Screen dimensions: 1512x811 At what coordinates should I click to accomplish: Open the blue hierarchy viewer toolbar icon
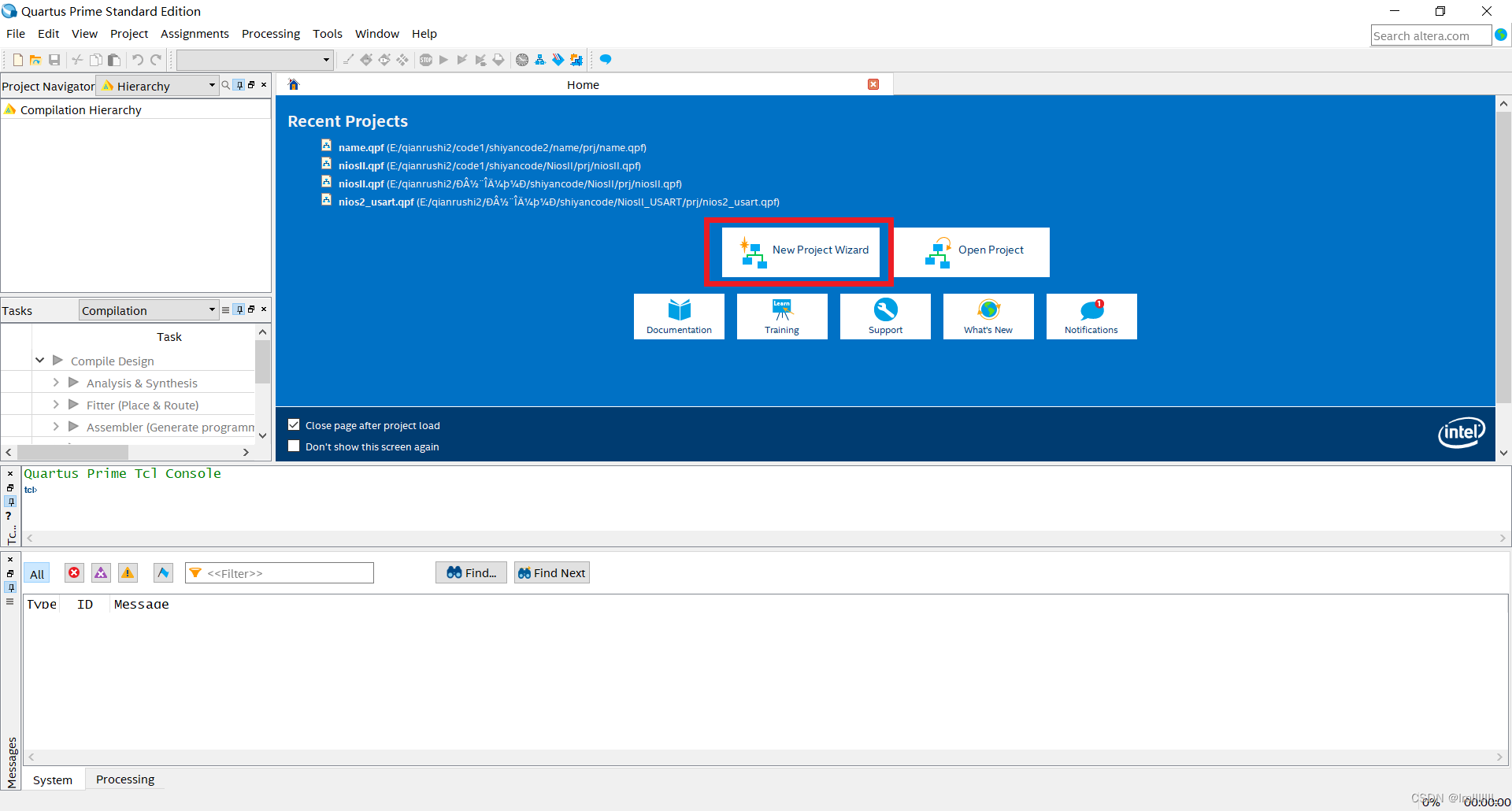click(x=540, y=60)
